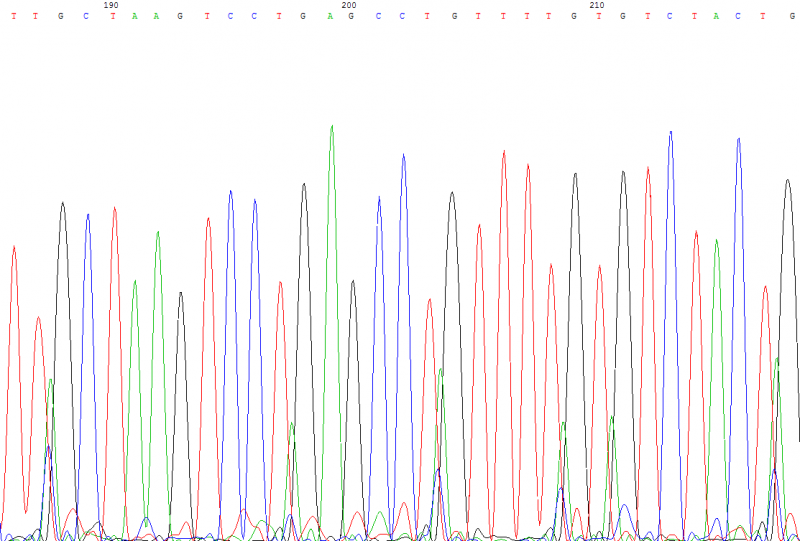Select the last G base call at the far right
This screenshot has height=541, width=800.
point(792,16)
